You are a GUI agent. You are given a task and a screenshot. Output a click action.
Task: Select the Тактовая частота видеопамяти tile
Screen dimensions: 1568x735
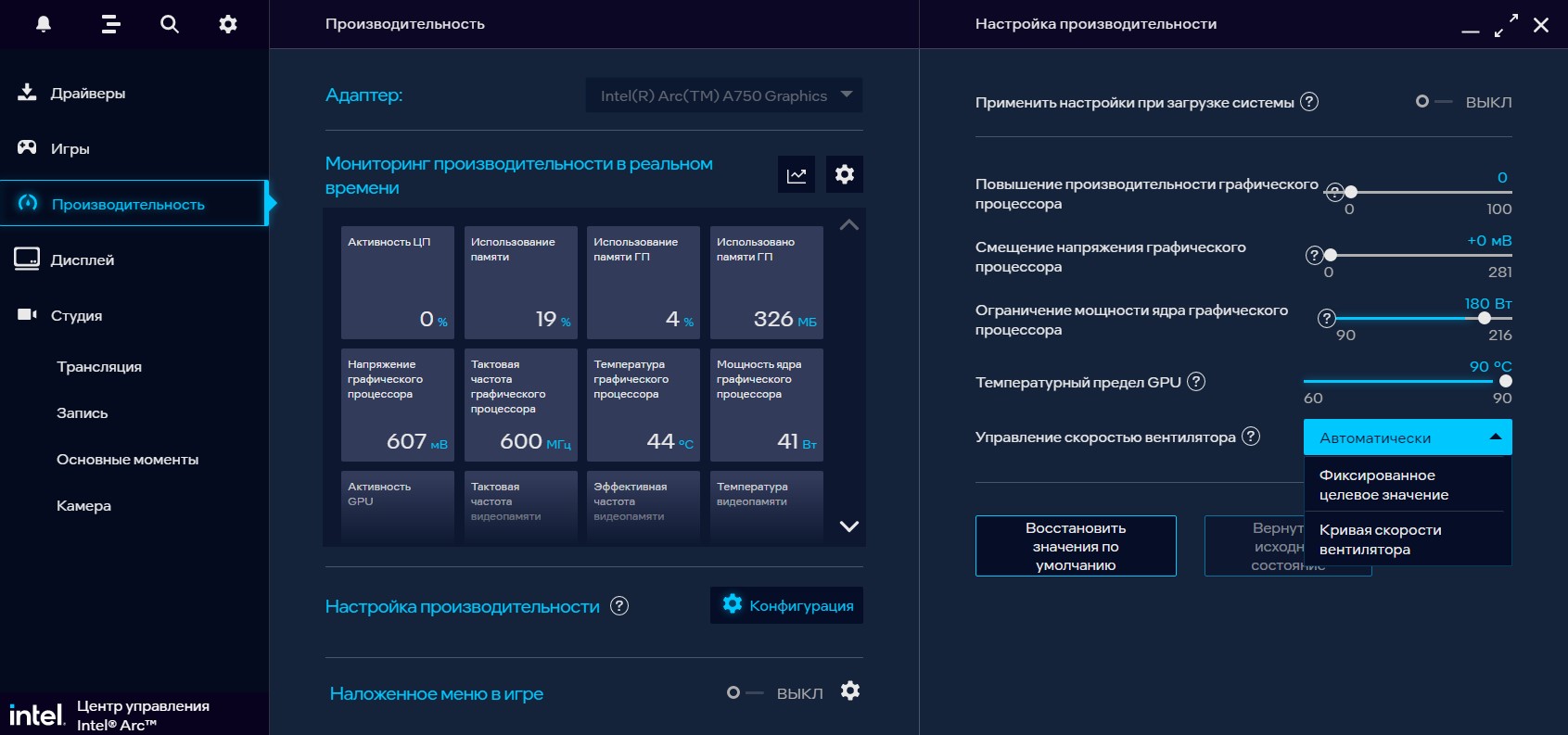(x=521, y=506)
